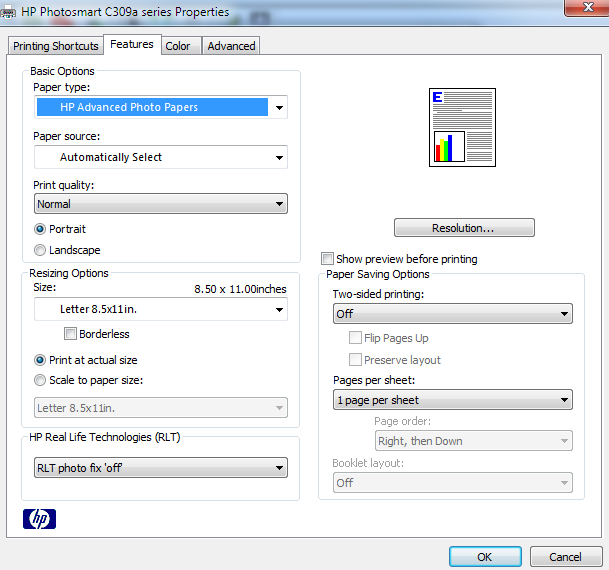This screenshot has width=609, height=570.
Task: Open the Two-sided printing dropdown
Action: pyautogui.click(x=452, y=314)
